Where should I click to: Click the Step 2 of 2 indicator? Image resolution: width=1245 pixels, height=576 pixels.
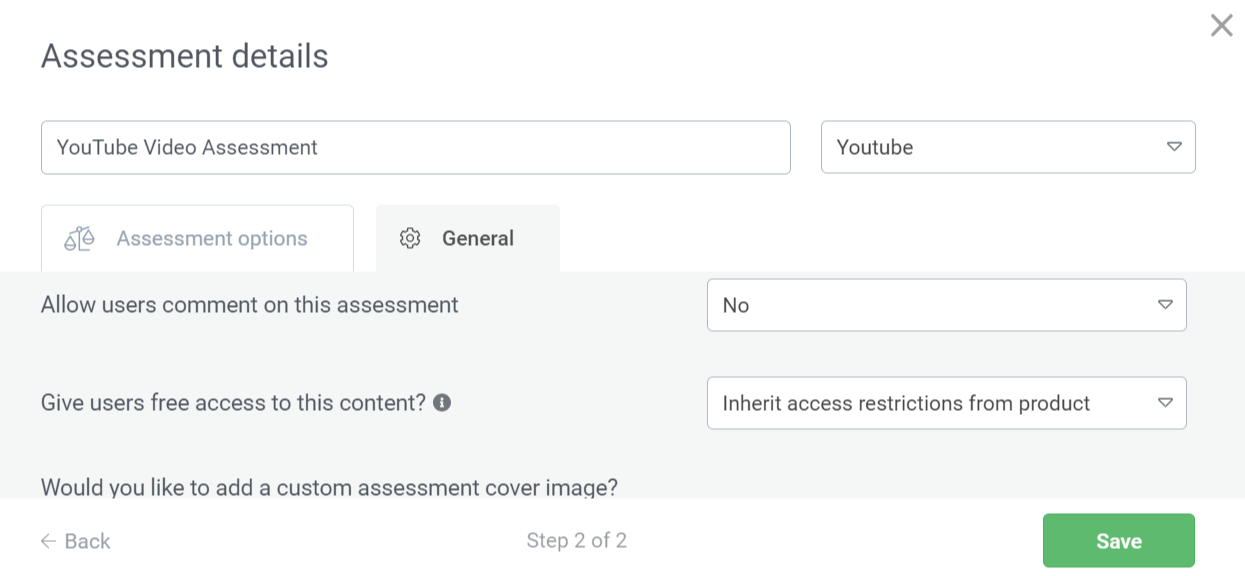(576, 541)
